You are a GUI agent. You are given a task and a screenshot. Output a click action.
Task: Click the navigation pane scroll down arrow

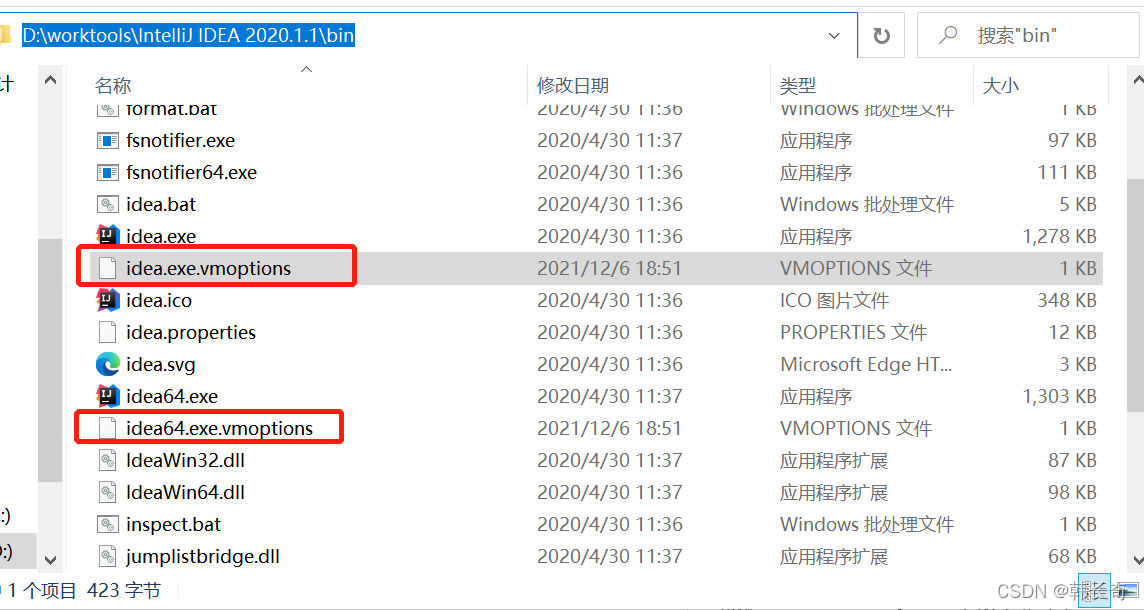pos(50,560)
